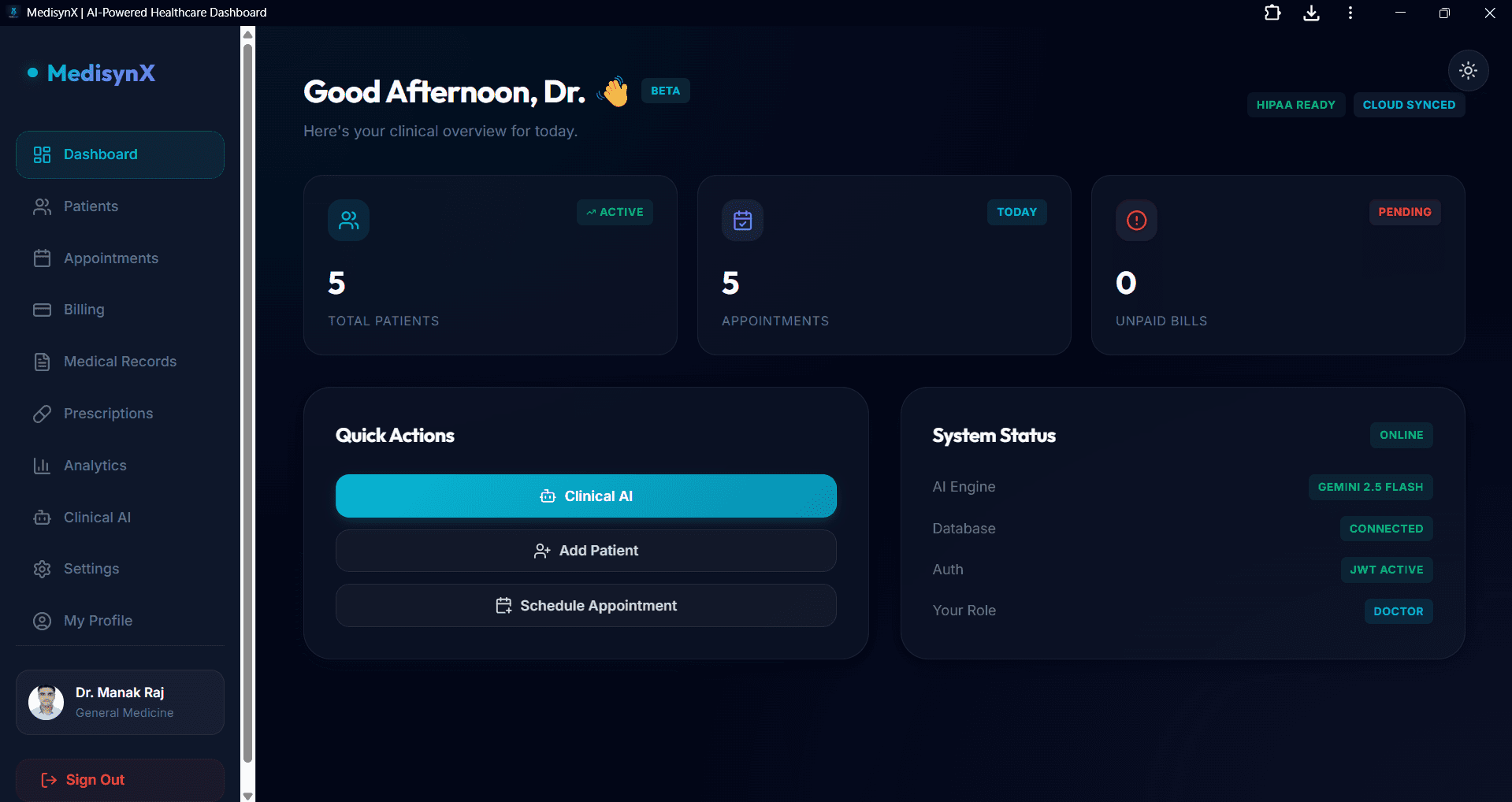
Task: Click the System Status heading
Action: pyautogui.click(x=994, y=436)
